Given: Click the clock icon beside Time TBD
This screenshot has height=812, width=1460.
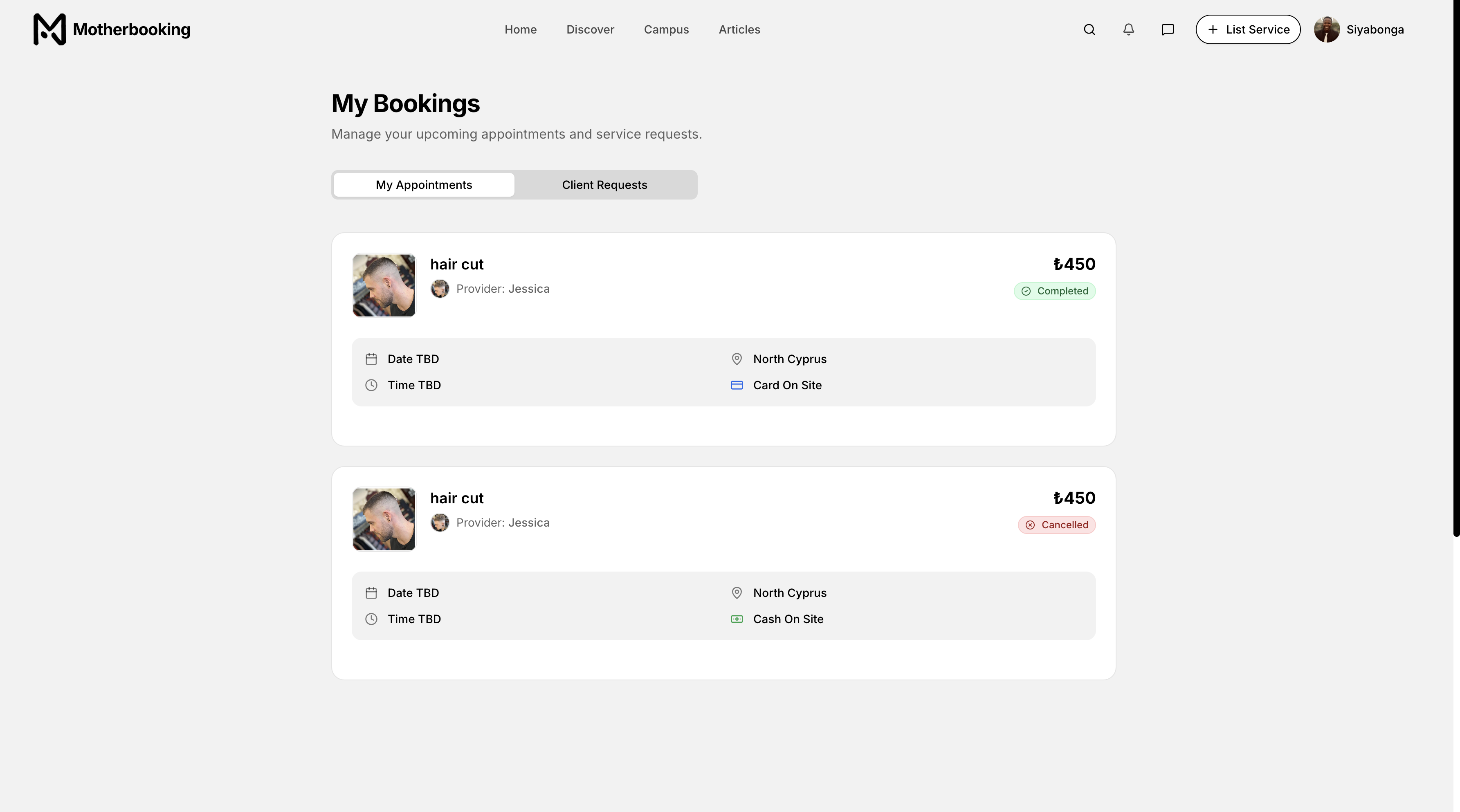Looking at the screenshot, I should 372,385.
